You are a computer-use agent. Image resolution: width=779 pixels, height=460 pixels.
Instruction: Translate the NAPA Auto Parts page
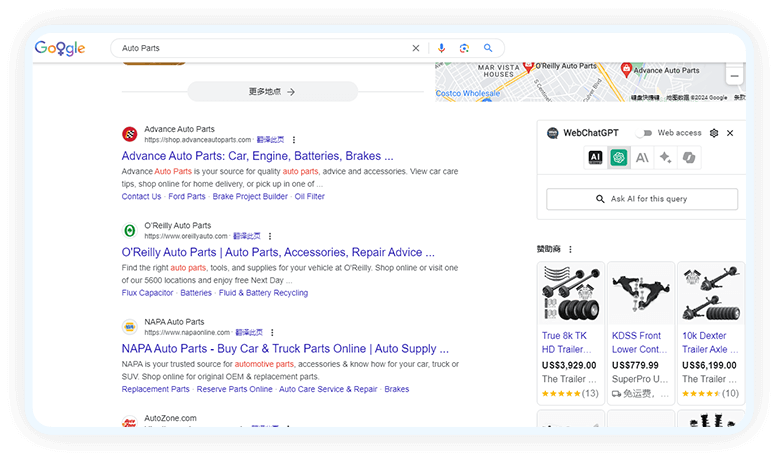point(249,332)
